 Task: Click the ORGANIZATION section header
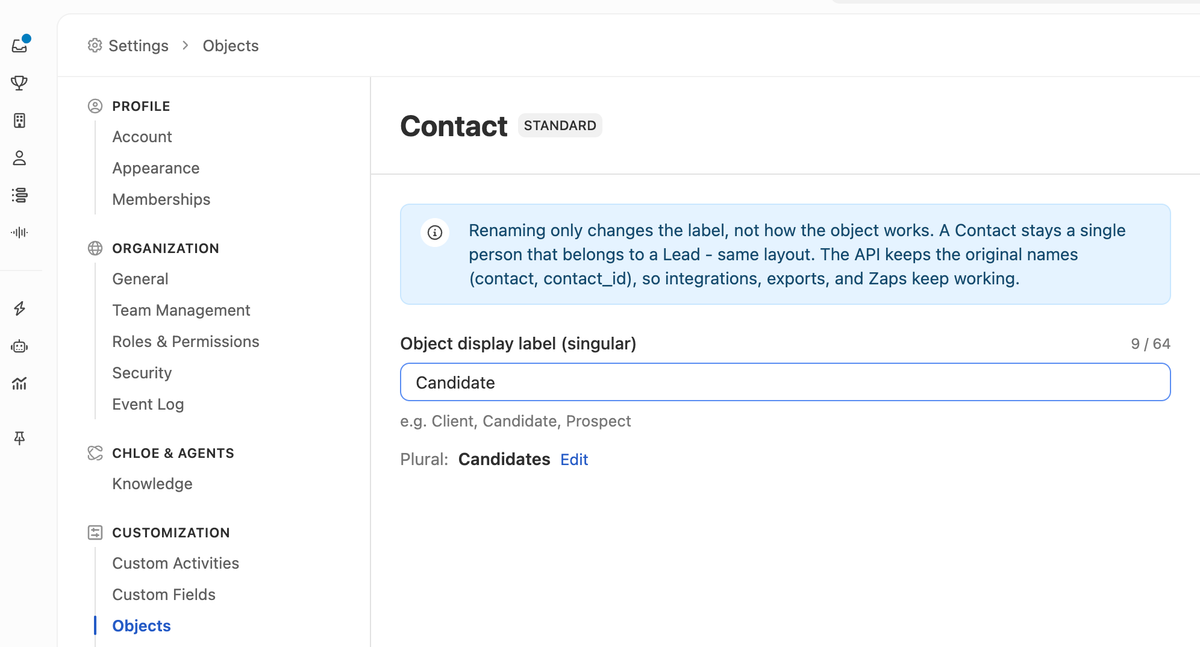165,248
